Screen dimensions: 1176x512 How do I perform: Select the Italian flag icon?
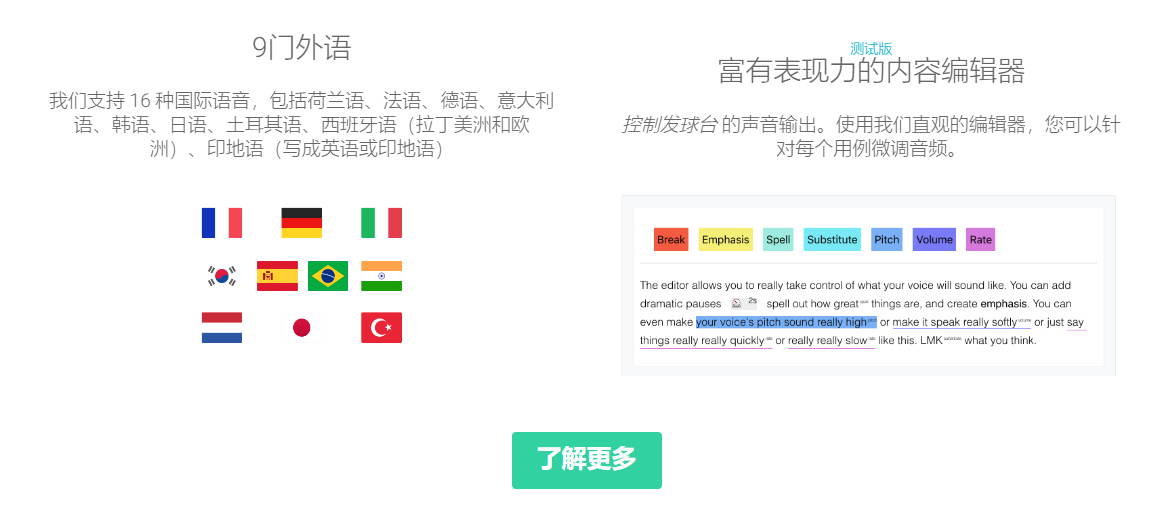click(381, 223)
